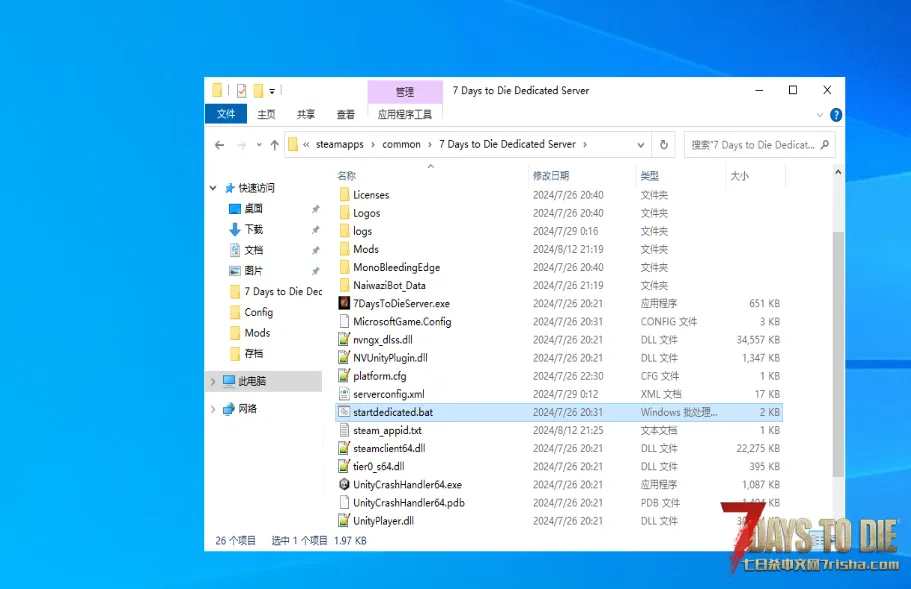Select the Logos folder name
The width and height of the screenshot is (911, 589).
click(x=367, y=213)
